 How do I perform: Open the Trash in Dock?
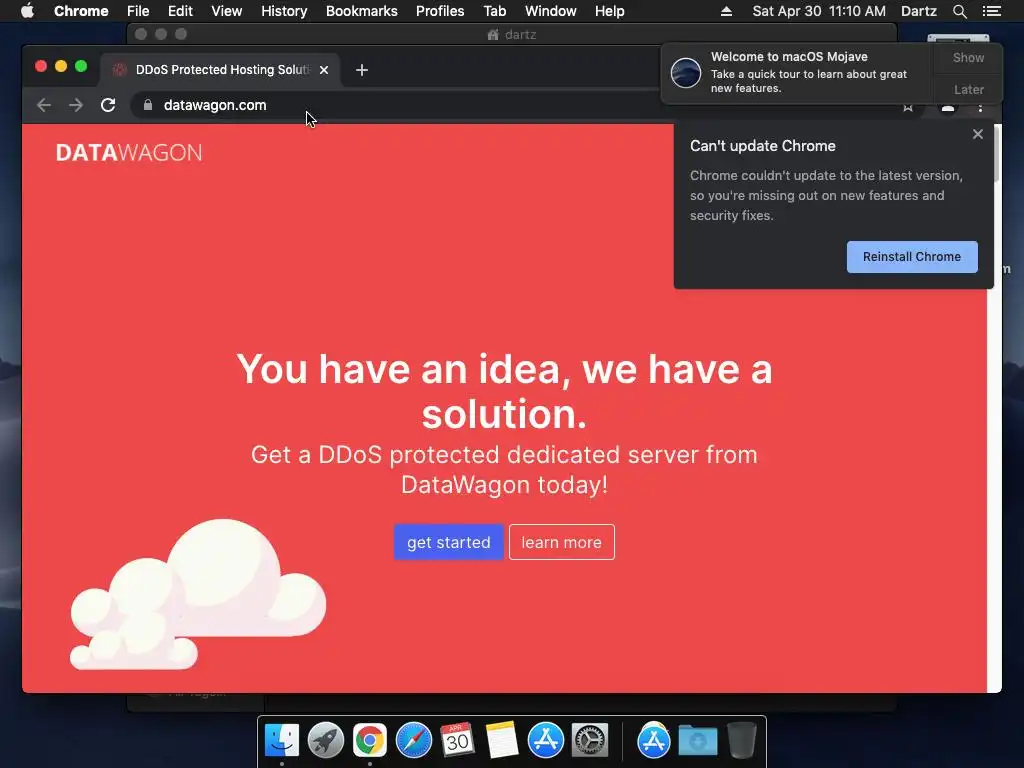(x=742, y=741)
